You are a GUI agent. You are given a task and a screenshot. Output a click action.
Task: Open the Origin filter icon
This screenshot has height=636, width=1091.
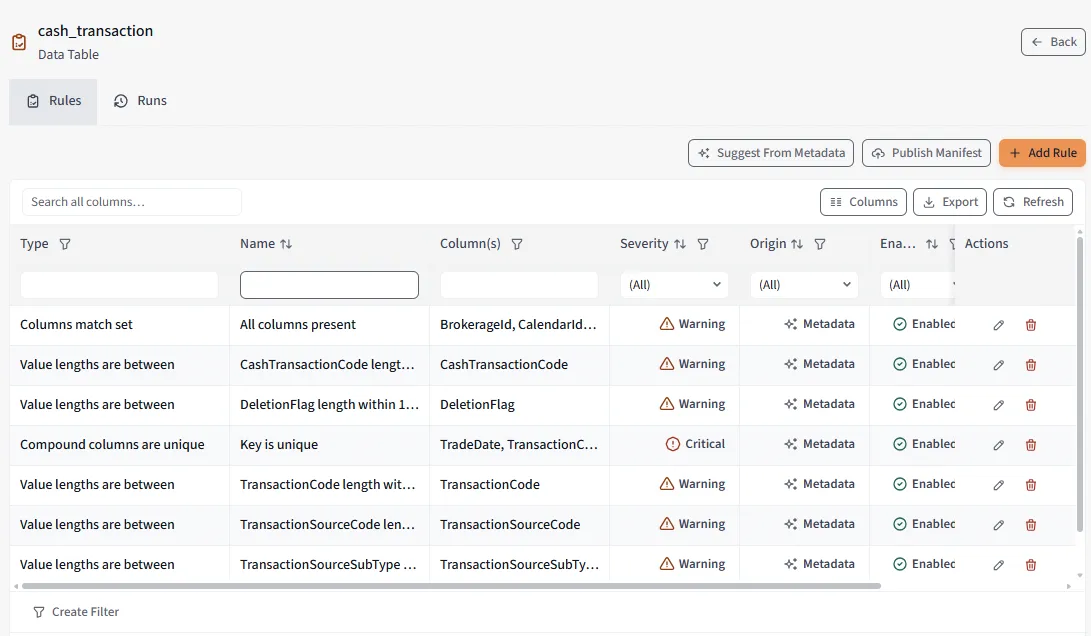point(820,244)
